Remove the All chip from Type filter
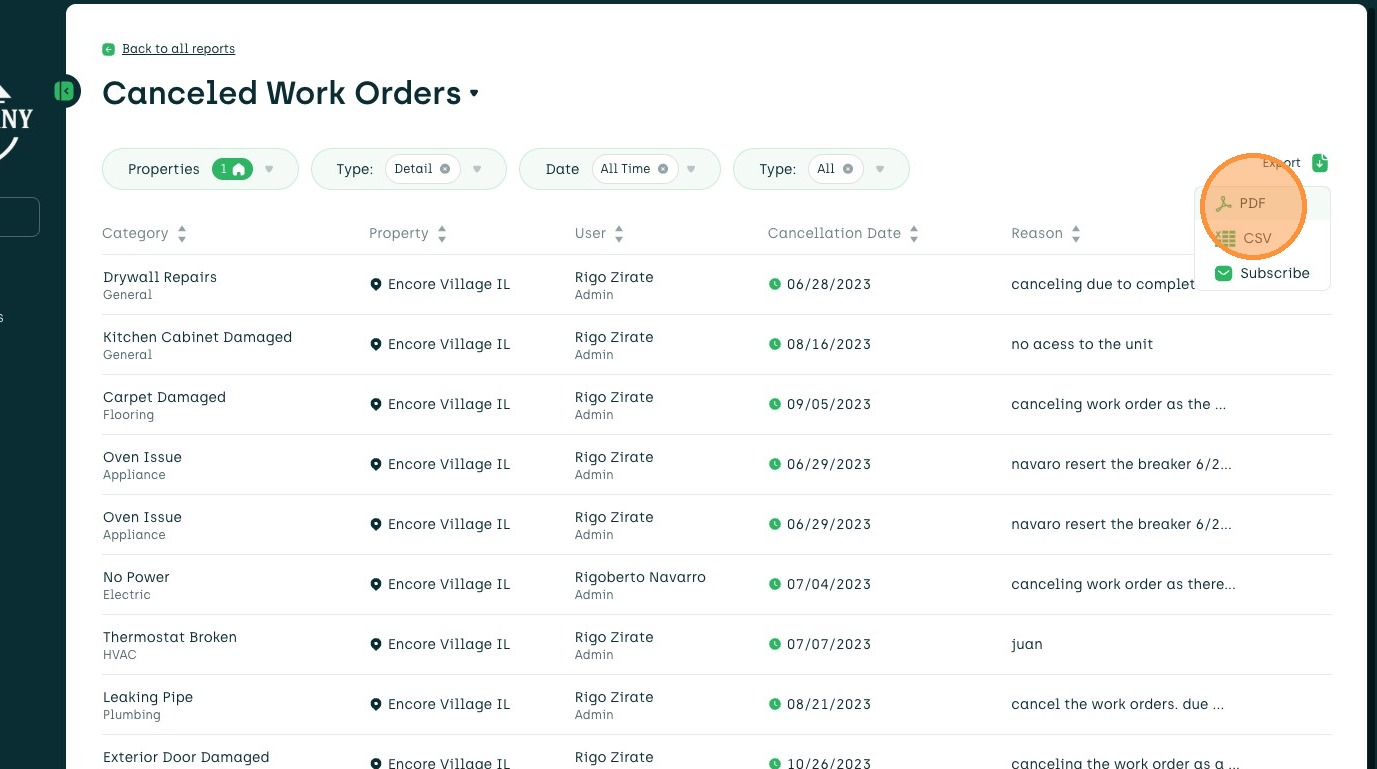This screenshot has width=1377, height=769. point(847,169)
